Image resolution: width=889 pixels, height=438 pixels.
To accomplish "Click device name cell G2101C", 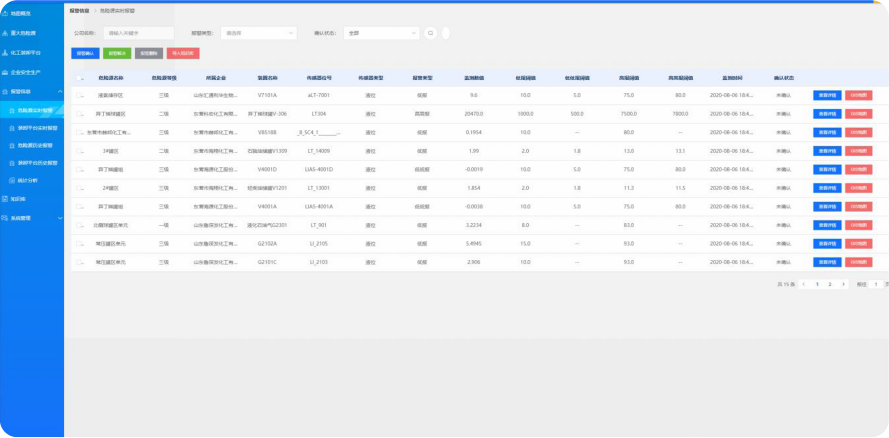I will pos(267,262).
